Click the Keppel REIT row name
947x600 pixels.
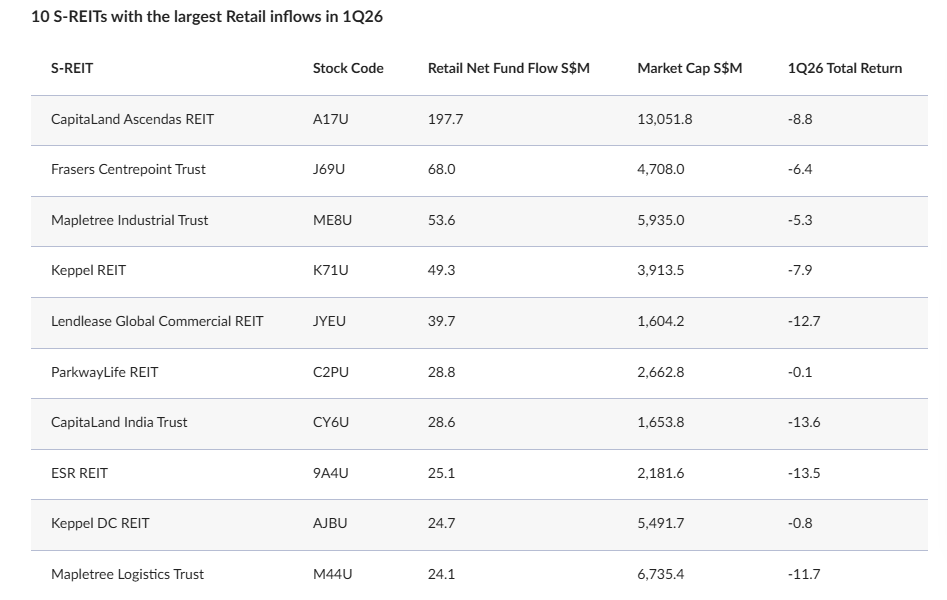88,270
